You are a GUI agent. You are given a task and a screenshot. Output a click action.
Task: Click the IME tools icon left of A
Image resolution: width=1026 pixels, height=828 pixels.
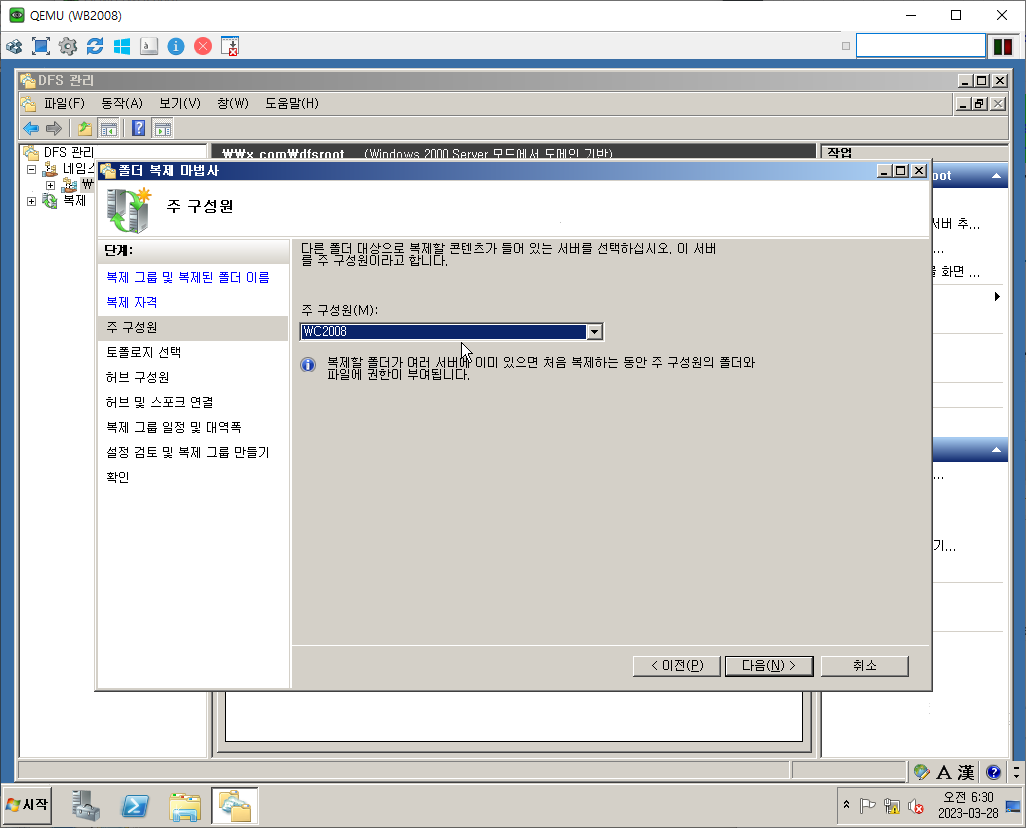(921, 772)
